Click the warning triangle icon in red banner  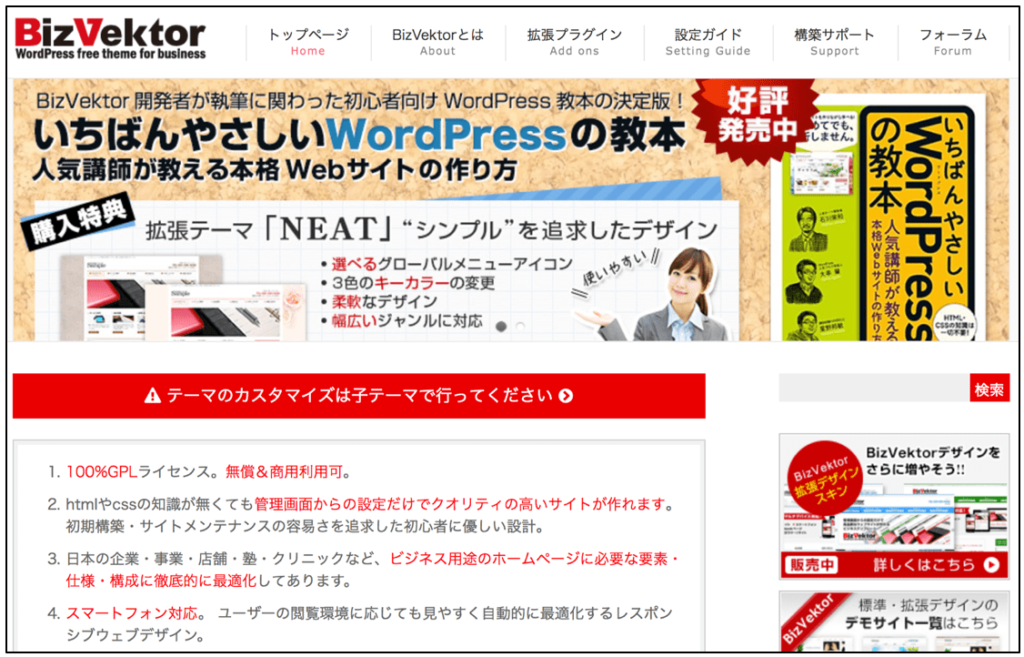click(x=152, y=395)
